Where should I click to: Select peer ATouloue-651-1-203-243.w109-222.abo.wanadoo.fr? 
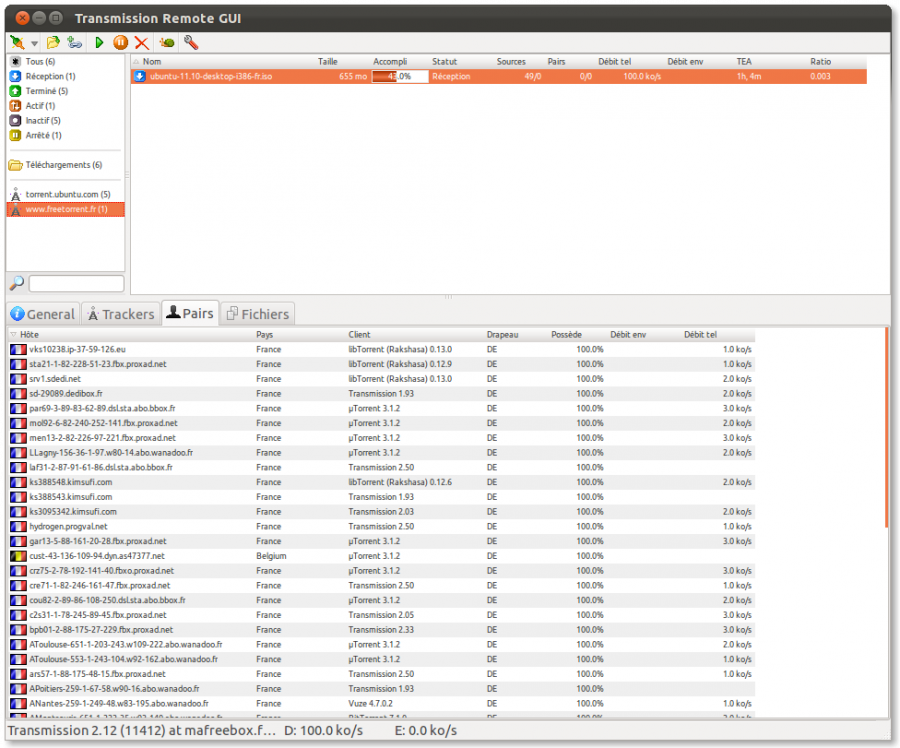126,645
